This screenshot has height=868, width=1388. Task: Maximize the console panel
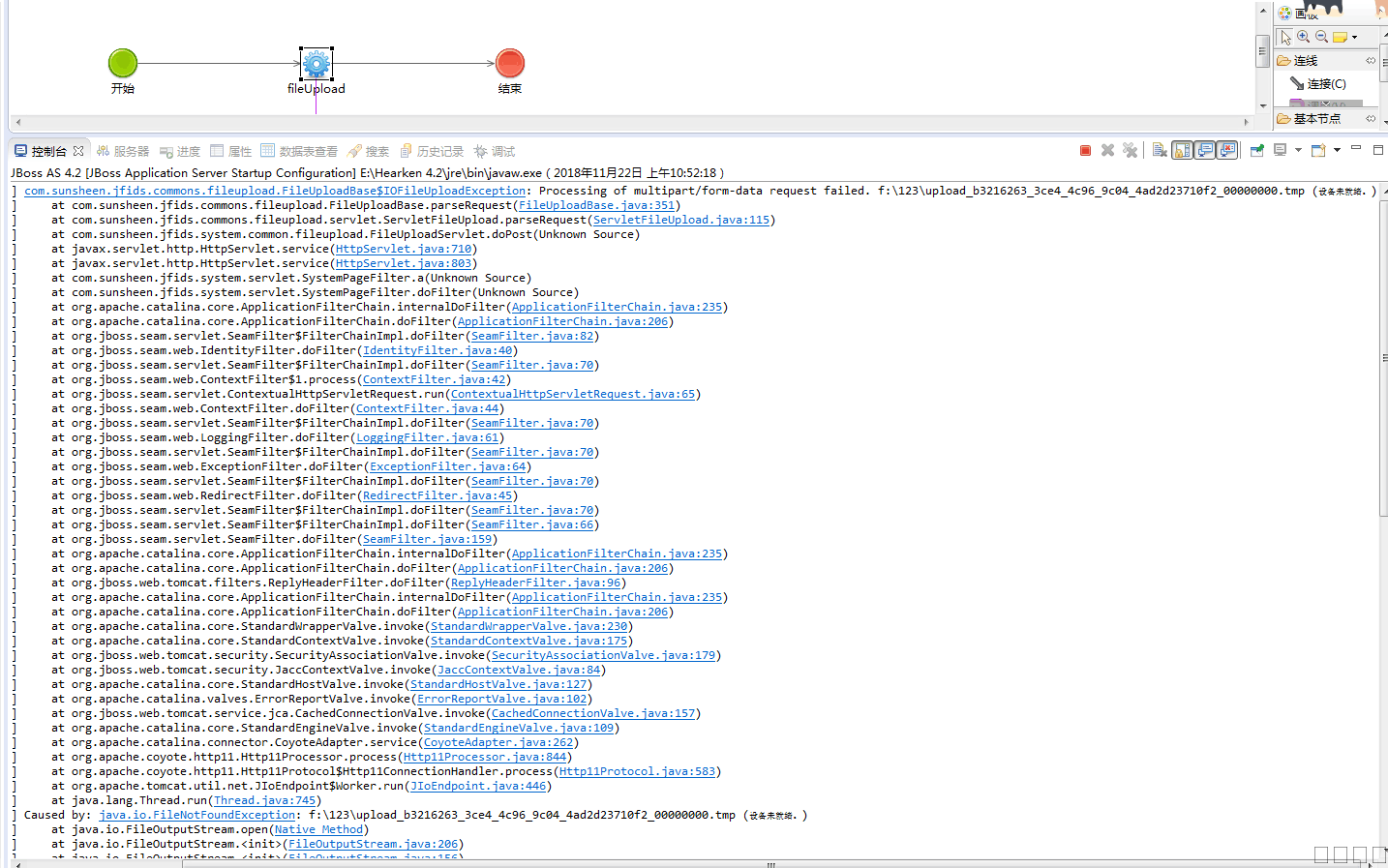(1378, 149)
